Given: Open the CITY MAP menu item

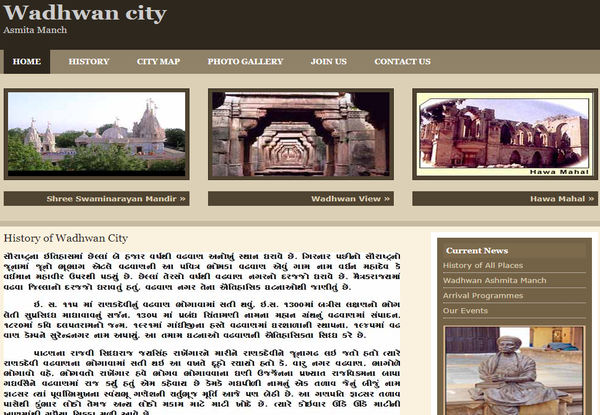Looking at the screenshot, I should [x=158, y=62].
